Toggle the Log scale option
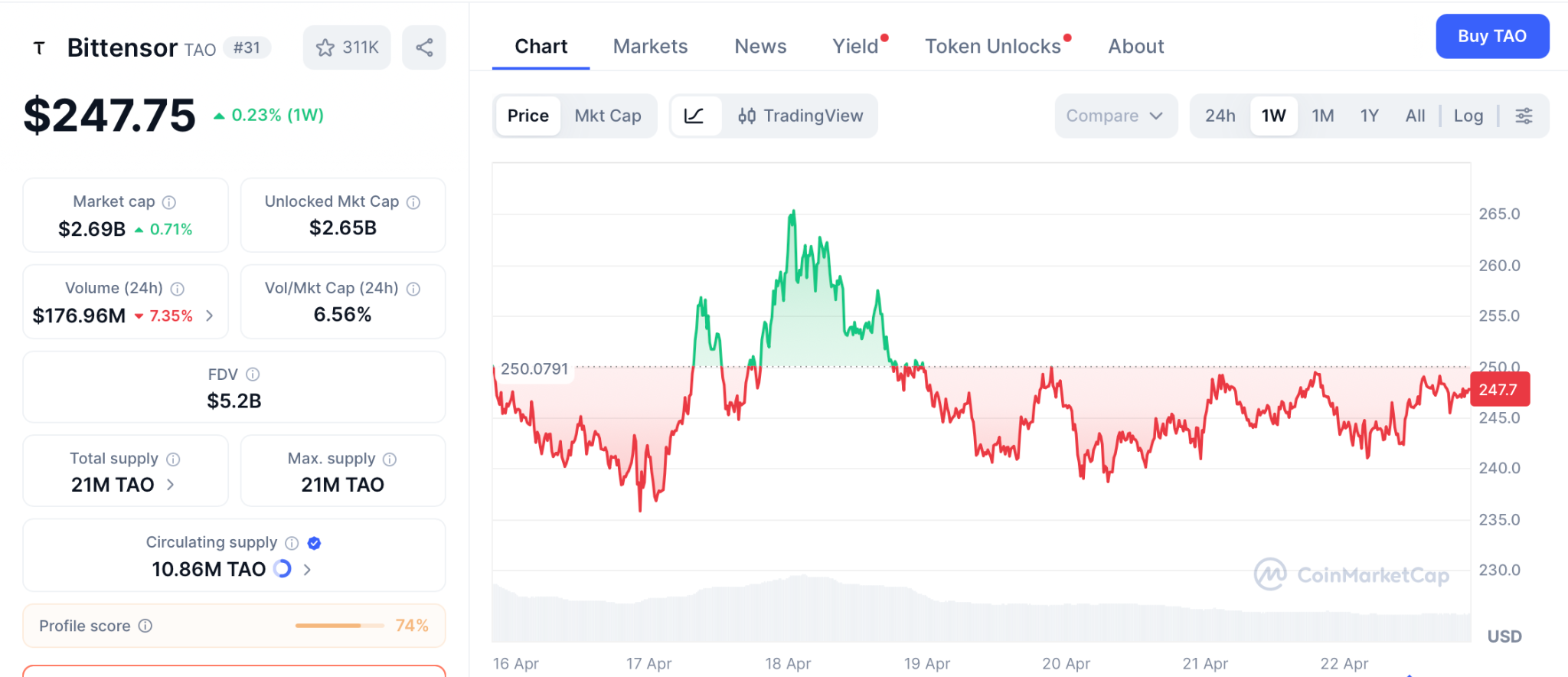Screen dimensions: 1568x677 (x=1468, y=116)
